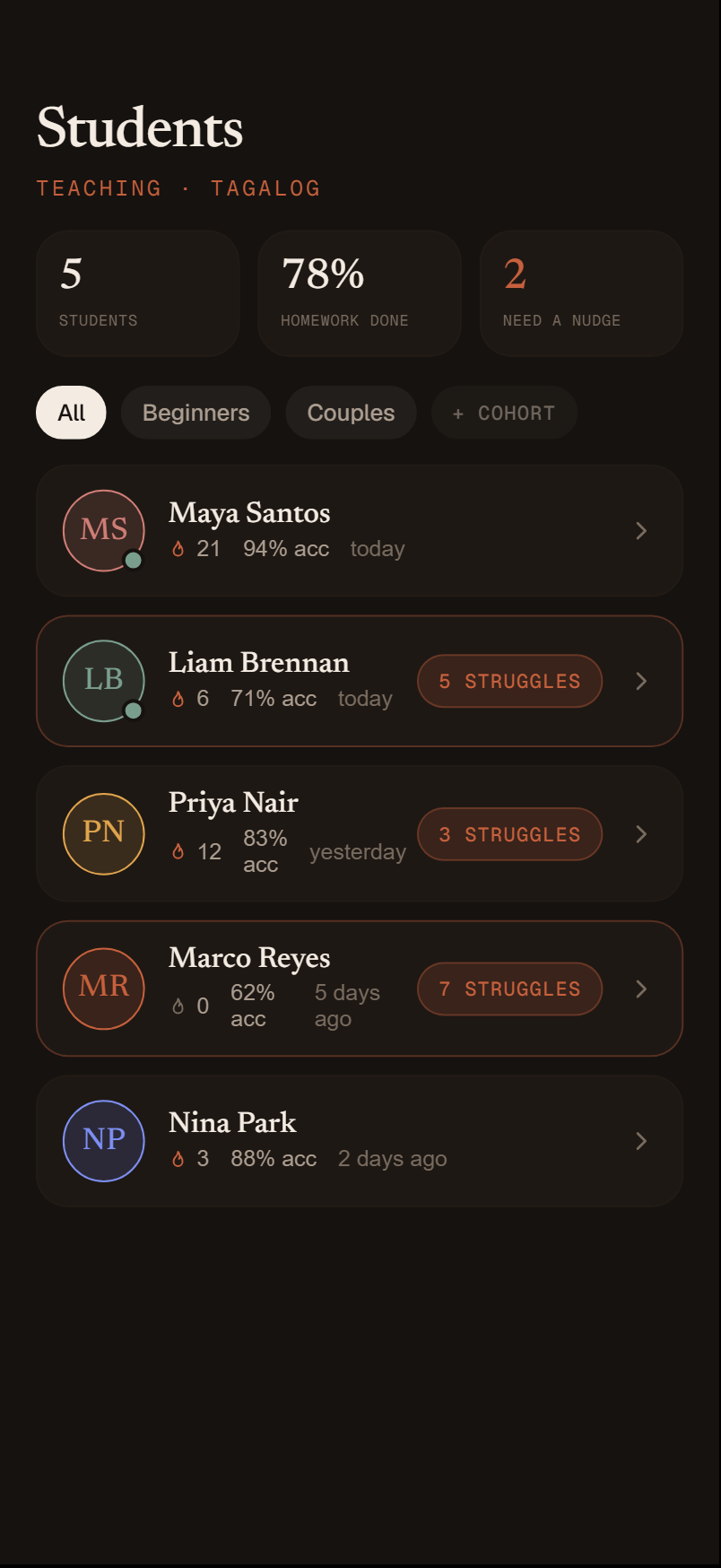Click the 5 Students summary card

(x=137, y=293)
